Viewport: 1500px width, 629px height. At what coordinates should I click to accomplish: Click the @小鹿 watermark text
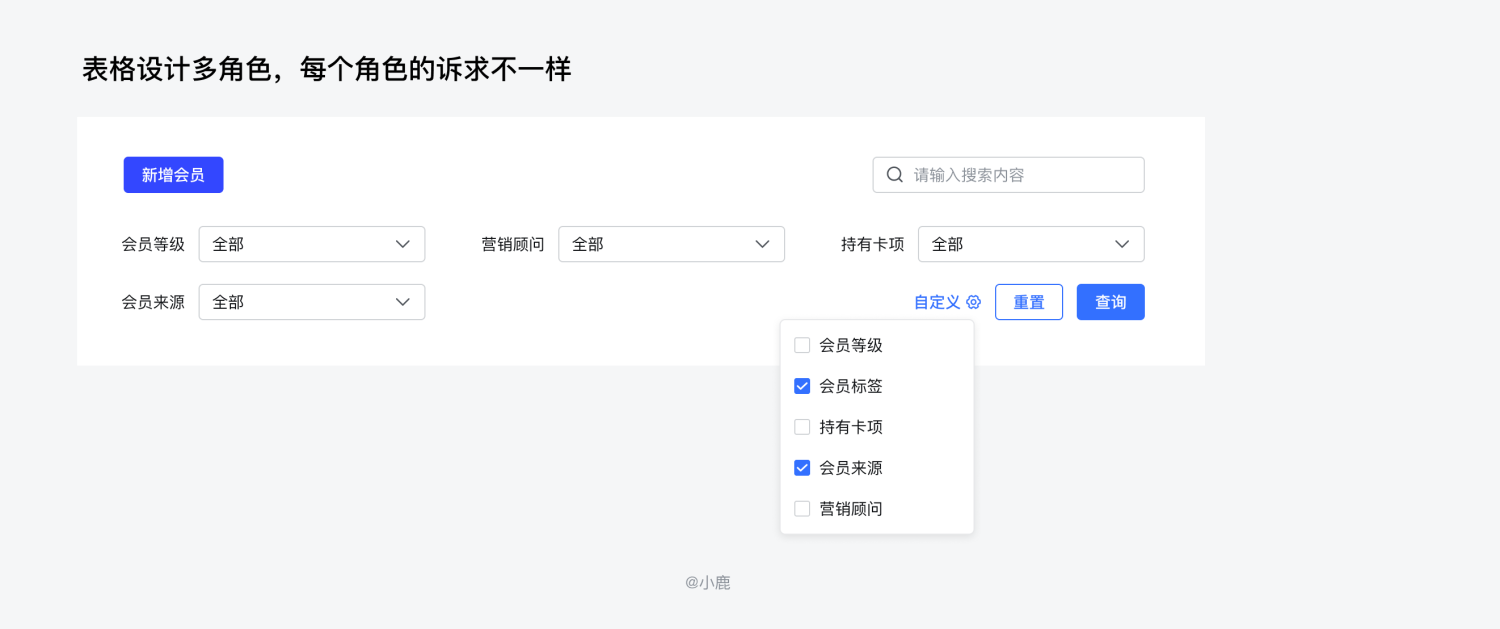pos(708,582)
